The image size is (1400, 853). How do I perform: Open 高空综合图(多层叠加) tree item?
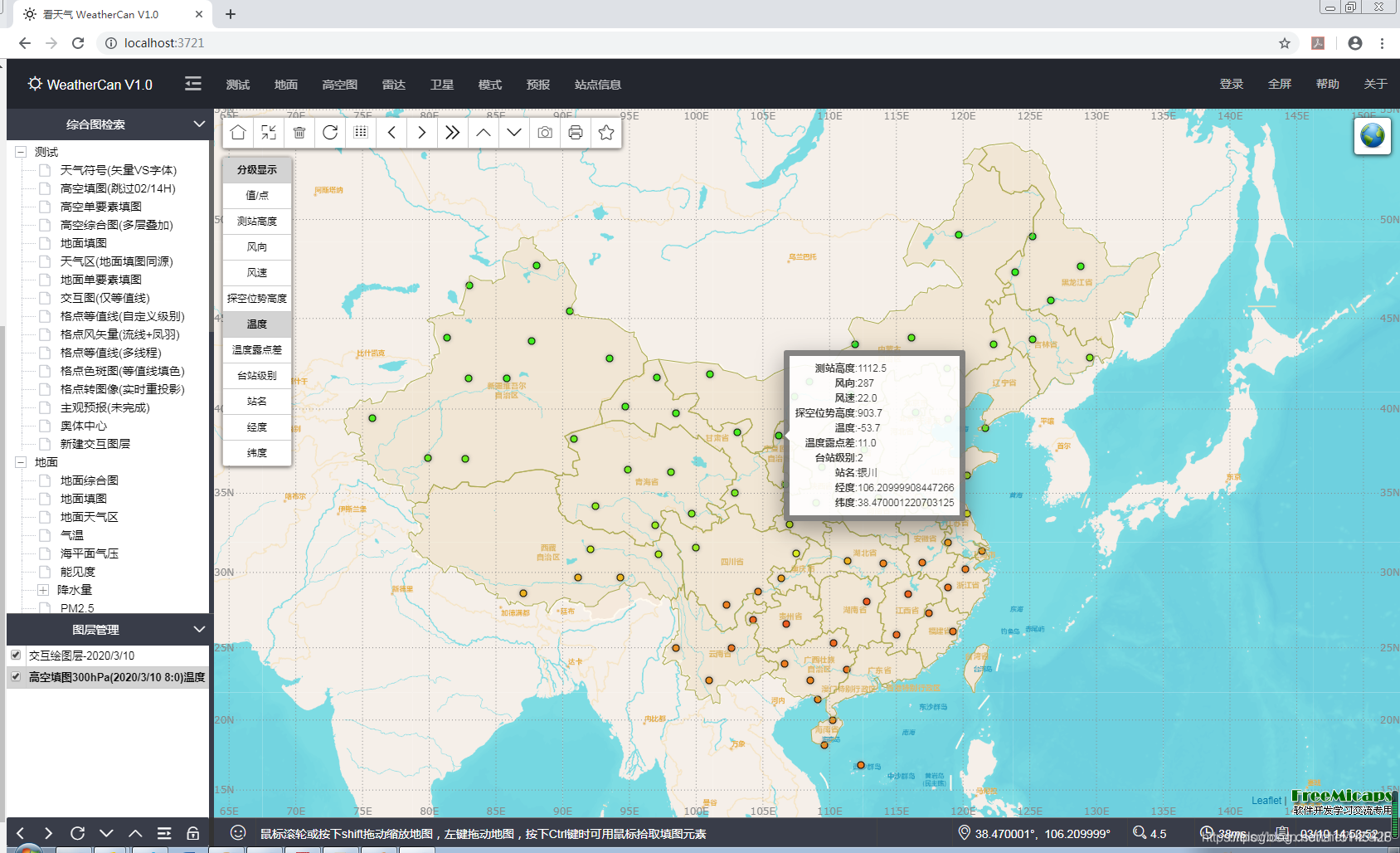(117, 225)
